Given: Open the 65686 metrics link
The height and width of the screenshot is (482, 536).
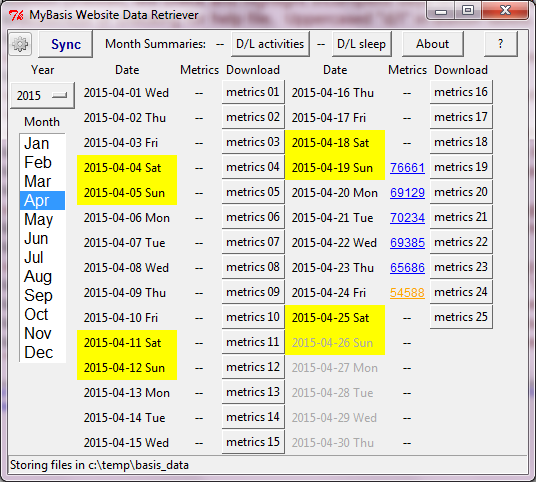Looking at the screenshot, I should (407, 268).
